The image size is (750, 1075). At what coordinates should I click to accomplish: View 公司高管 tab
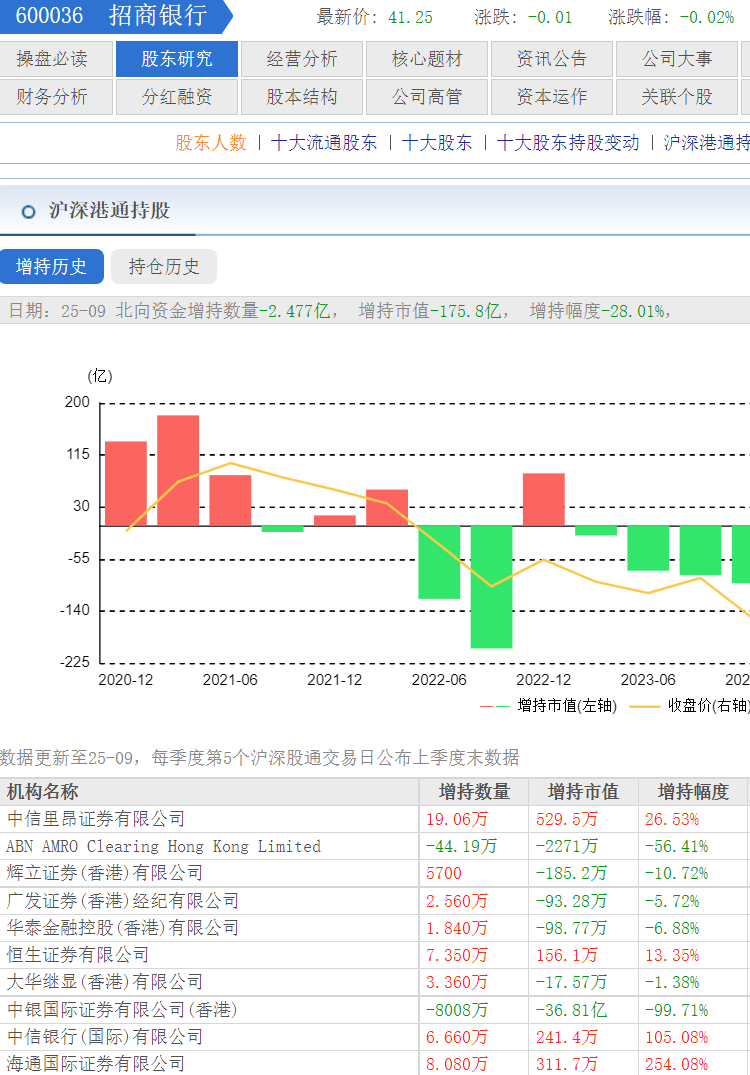(x=427, y=97)
